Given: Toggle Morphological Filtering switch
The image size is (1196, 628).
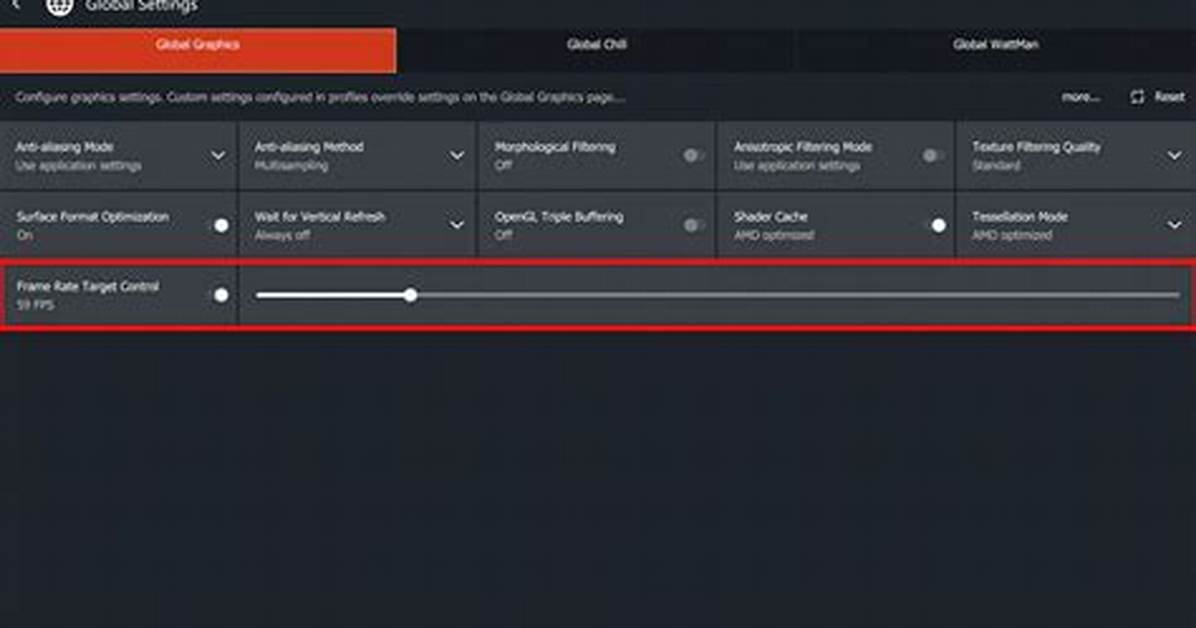Looking at the screenshot, I should coord(693,156).
